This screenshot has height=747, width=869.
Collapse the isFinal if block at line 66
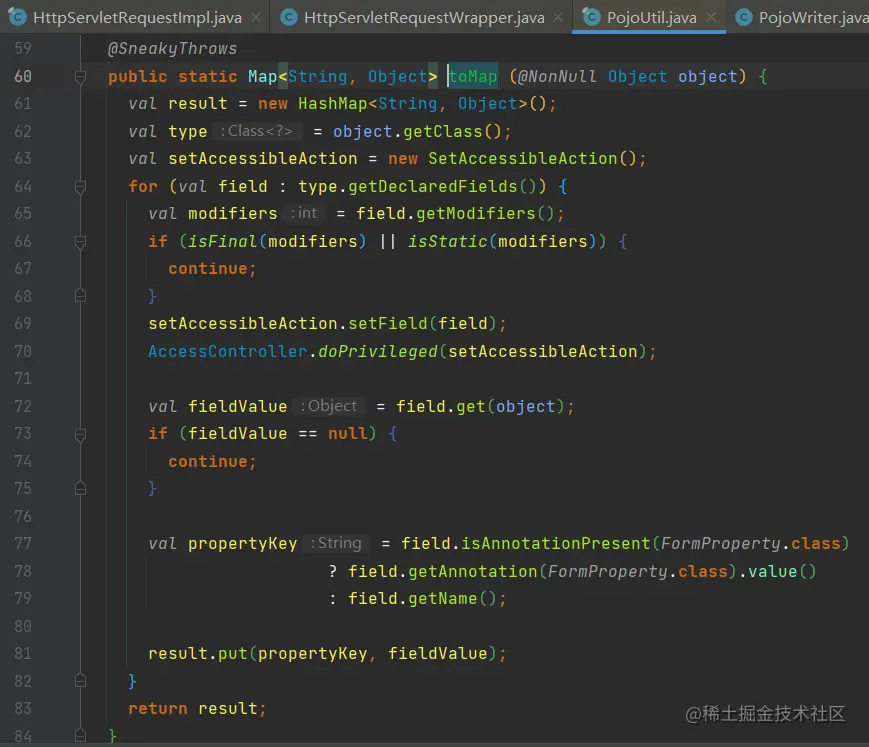pyautogui.click(x=80, y=242)
